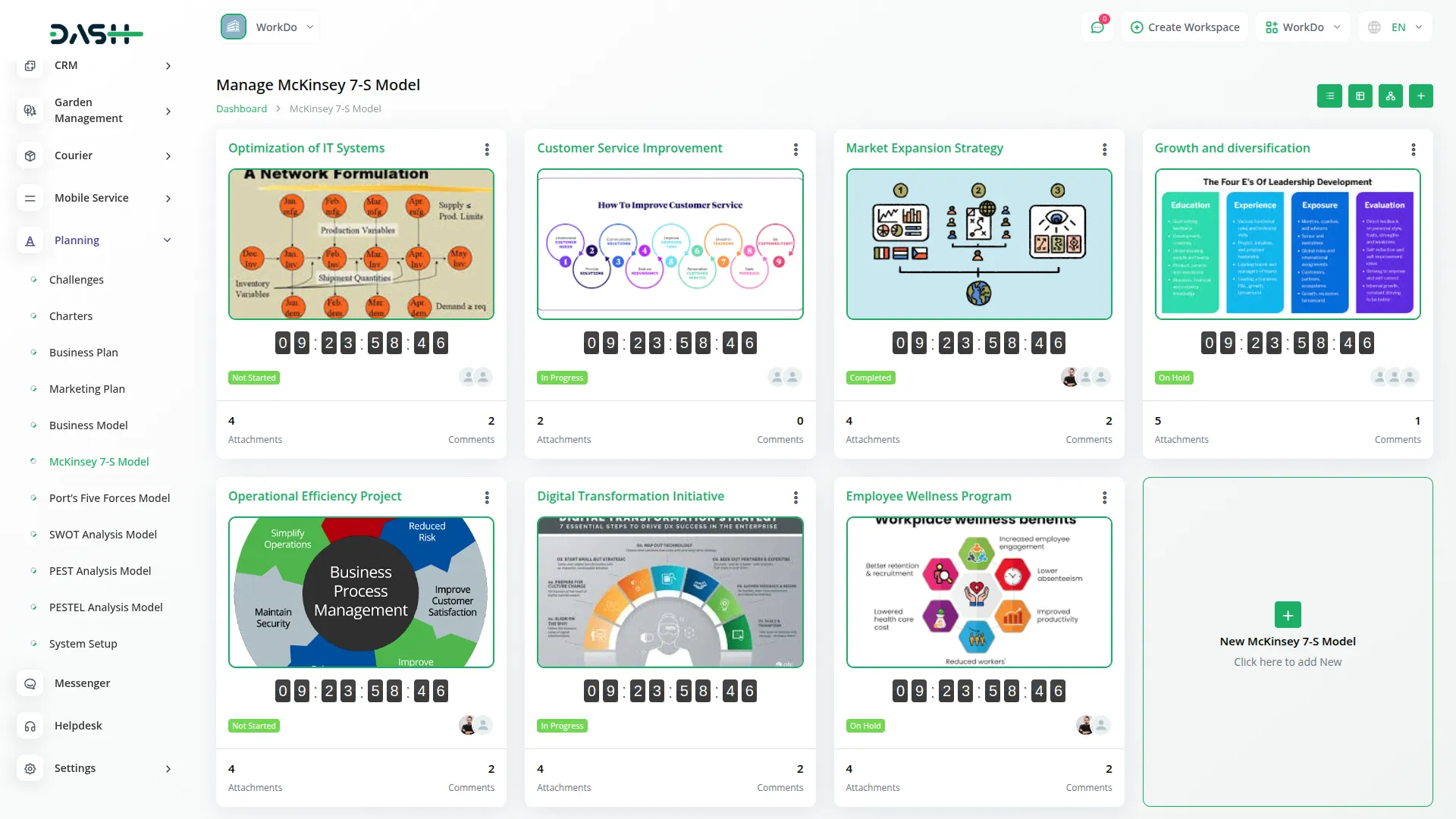Select SWOT Analysis Model in sidebar
The height and width of the screenshot is (819, 1456).
[x=102, y=535]
